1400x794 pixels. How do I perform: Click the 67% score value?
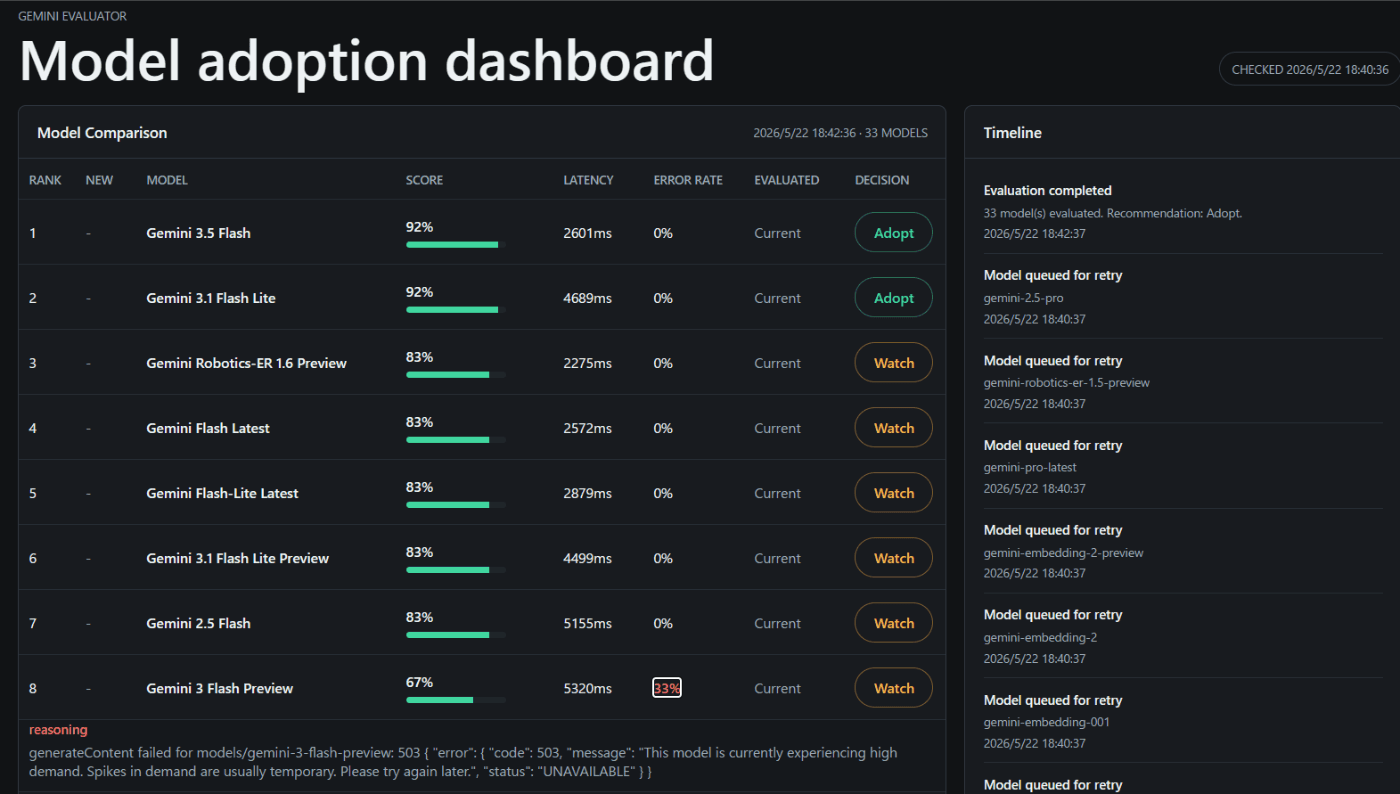[419, 682]
